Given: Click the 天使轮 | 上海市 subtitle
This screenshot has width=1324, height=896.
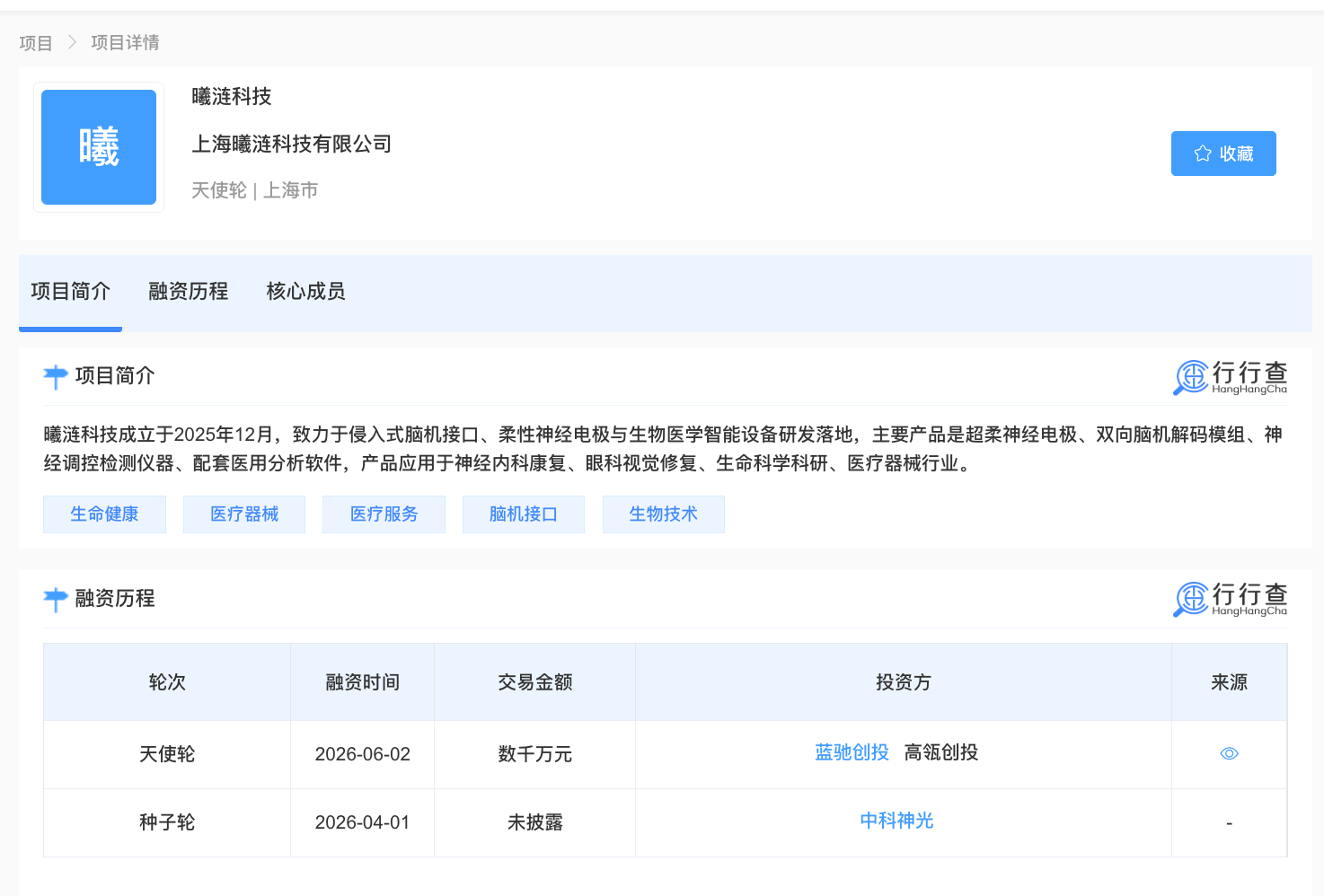Looking at the screenshot, I should (255, 190).
